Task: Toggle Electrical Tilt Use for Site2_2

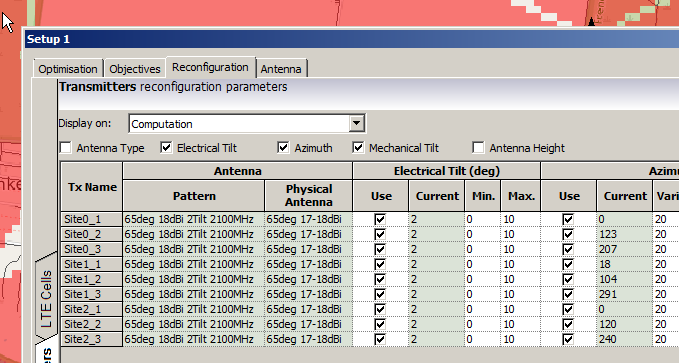Action: (380, 324)
